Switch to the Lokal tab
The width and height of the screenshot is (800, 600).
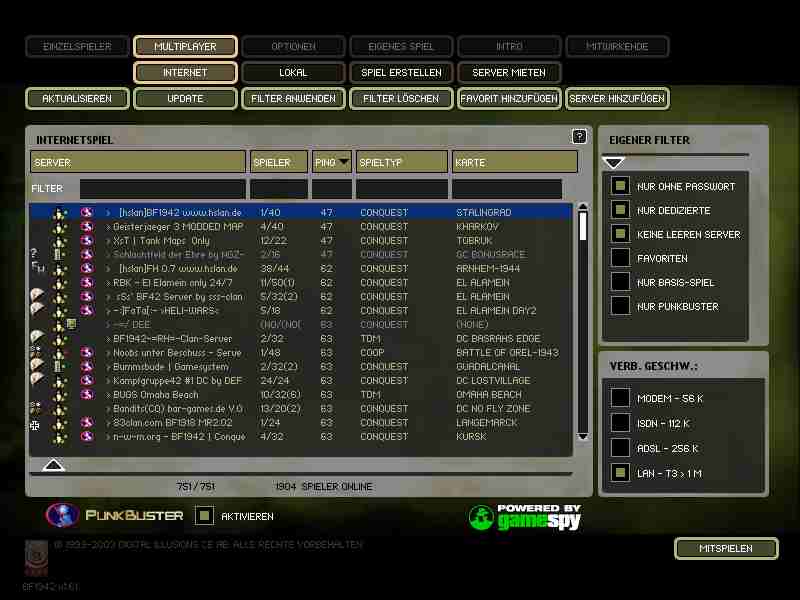click(x=293, y=73)
